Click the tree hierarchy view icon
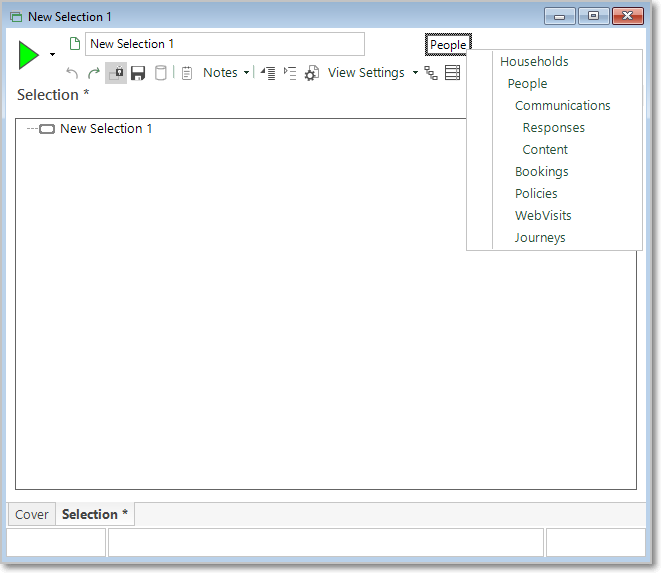 [x=430, y=73]
